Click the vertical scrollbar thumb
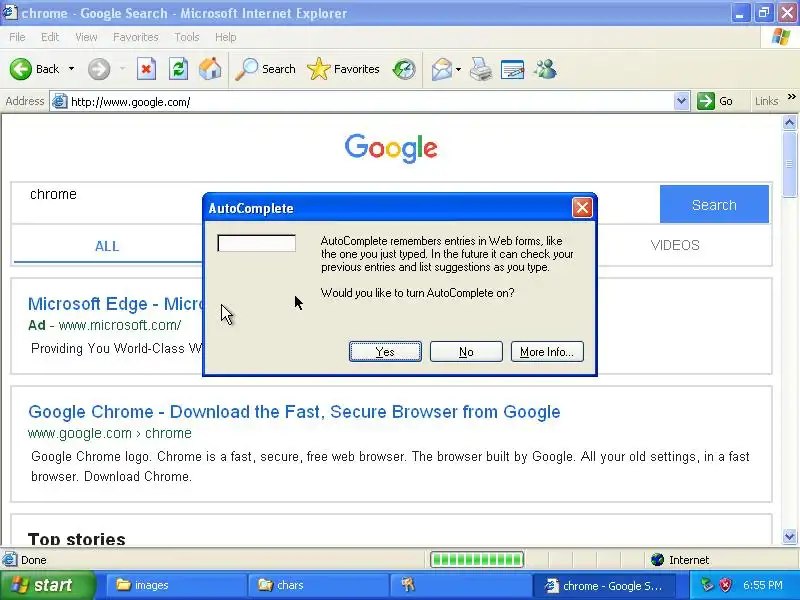The width and height of the screenshot is (800, 600). tap(789, 164)
